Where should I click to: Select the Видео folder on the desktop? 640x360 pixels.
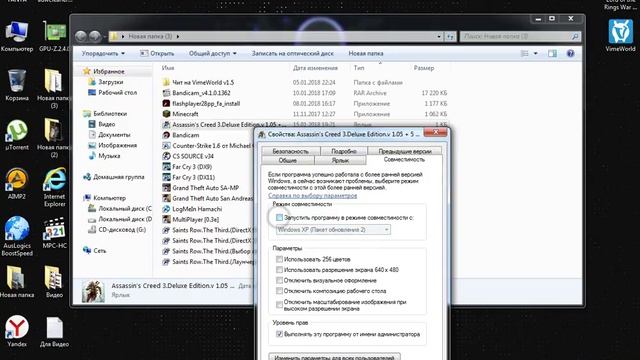54,281
